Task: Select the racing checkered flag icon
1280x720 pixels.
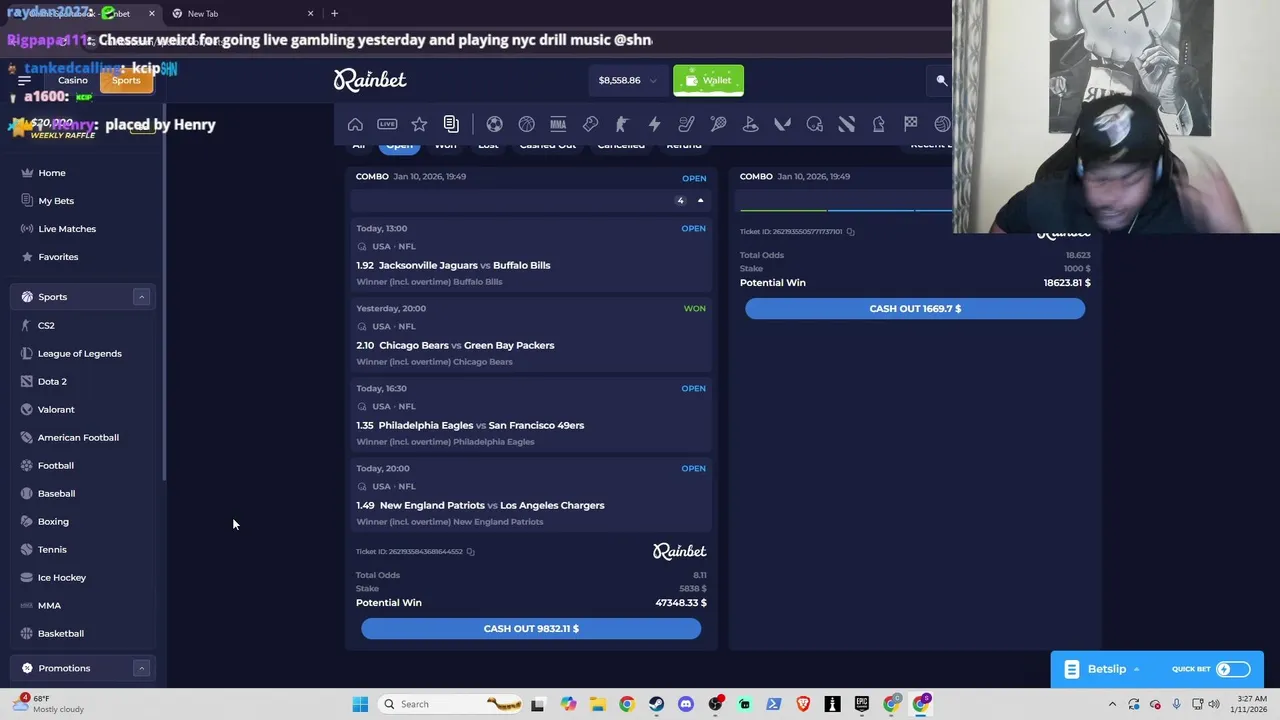Action: point(910,124)
